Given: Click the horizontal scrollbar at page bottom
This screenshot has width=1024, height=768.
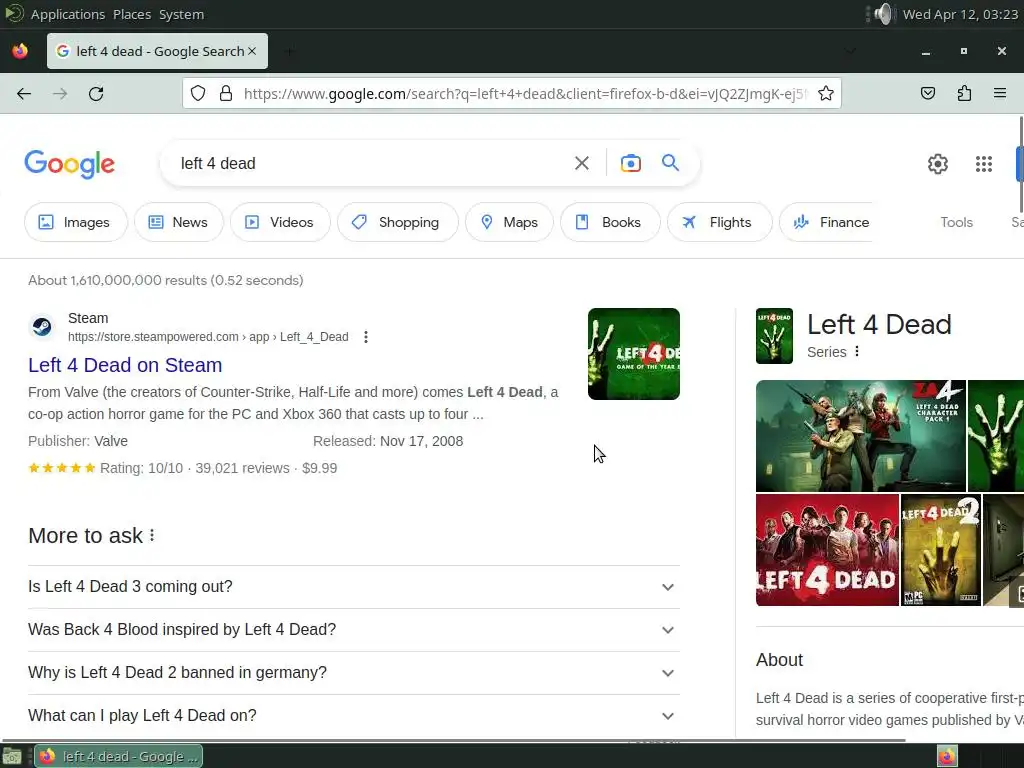Looking at the screenshot, I should [x=453, y=741].
